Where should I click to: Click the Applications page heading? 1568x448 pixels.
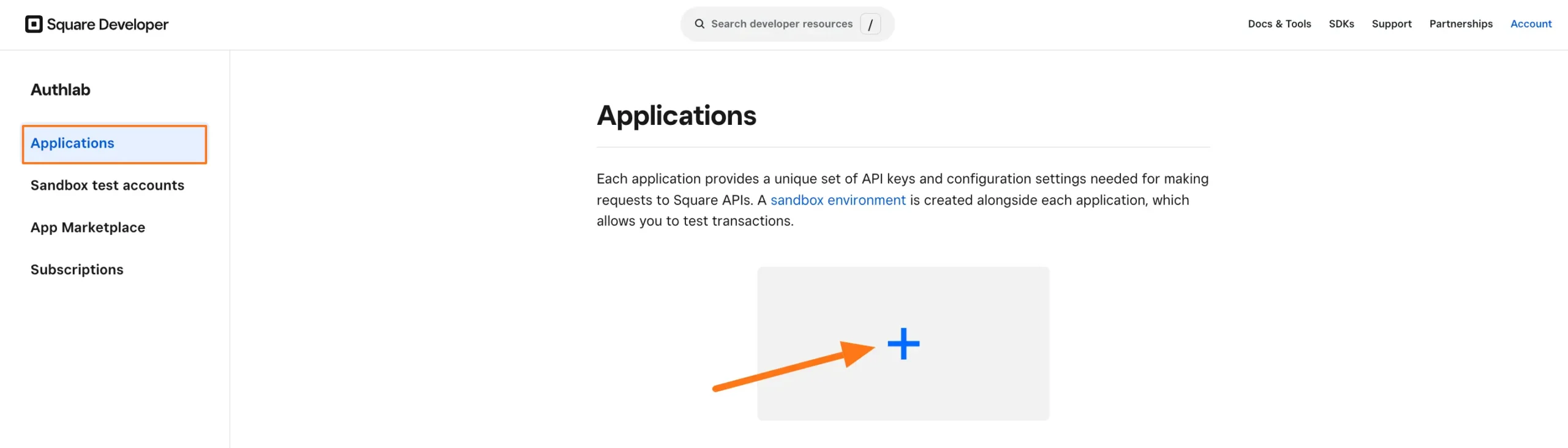[x=676, y=116]
